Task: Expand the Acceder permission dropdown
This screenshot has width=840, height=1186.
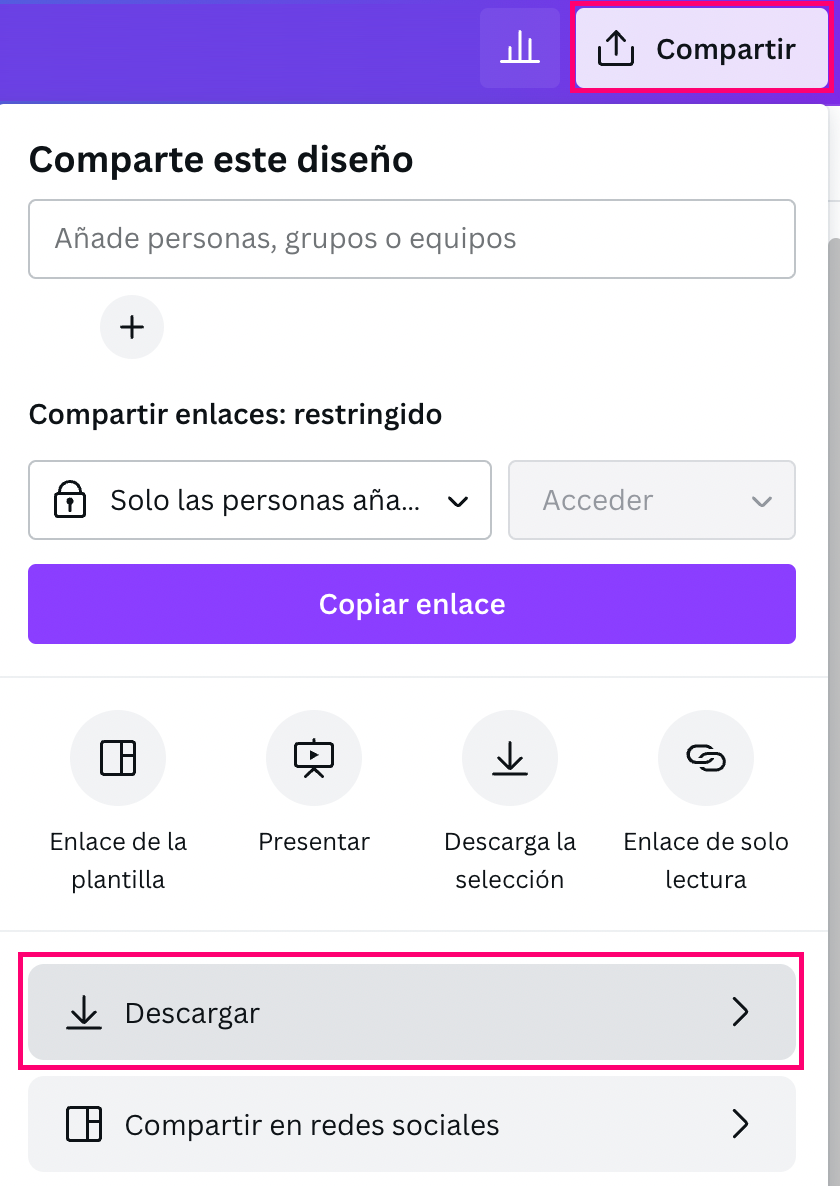Action: pyautogui.click(x=652, y=500)
